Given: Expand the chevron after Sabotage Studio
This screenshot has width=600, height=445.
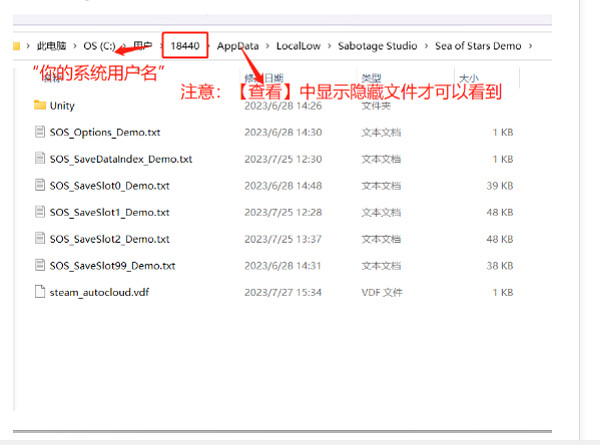Looking at the screenshot, I should [425, 46].
